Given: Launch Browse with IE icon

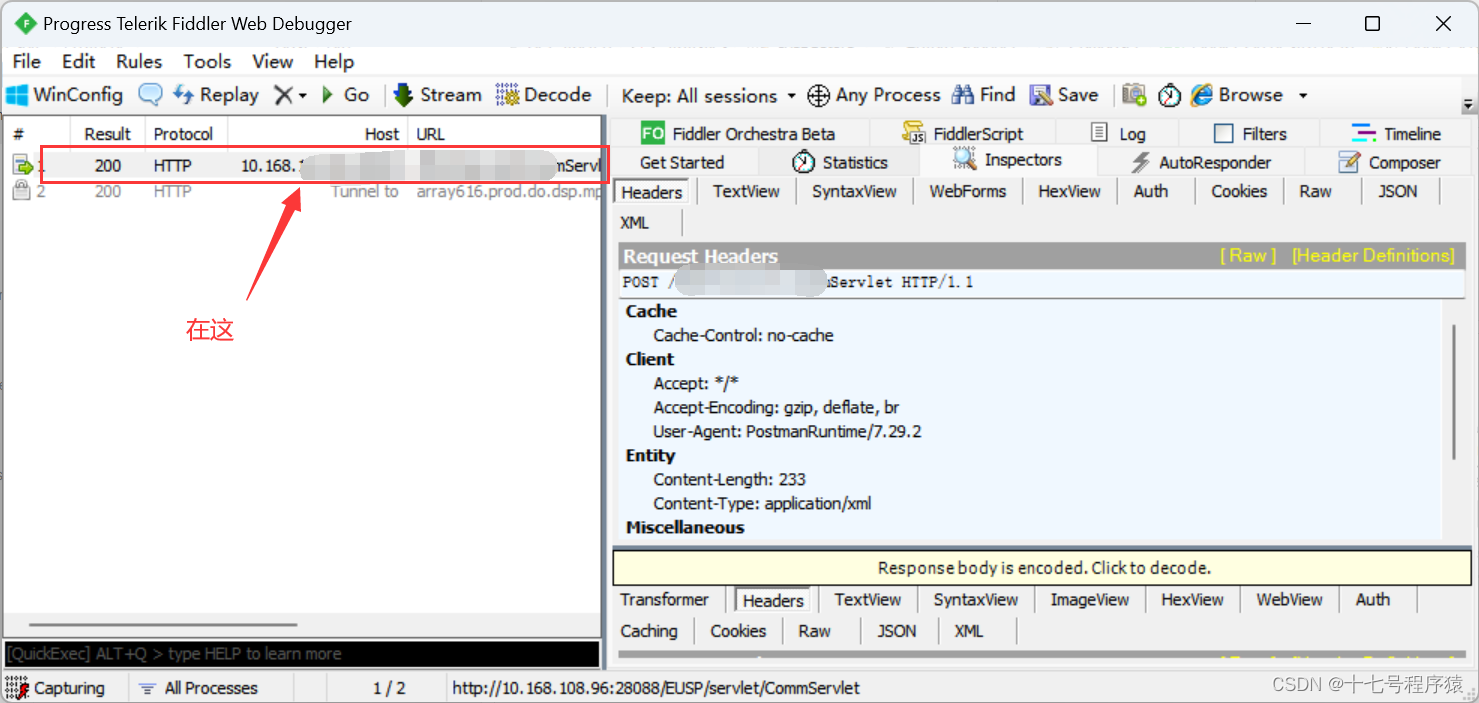Looking at the screenshot, I should [1236, 95].
